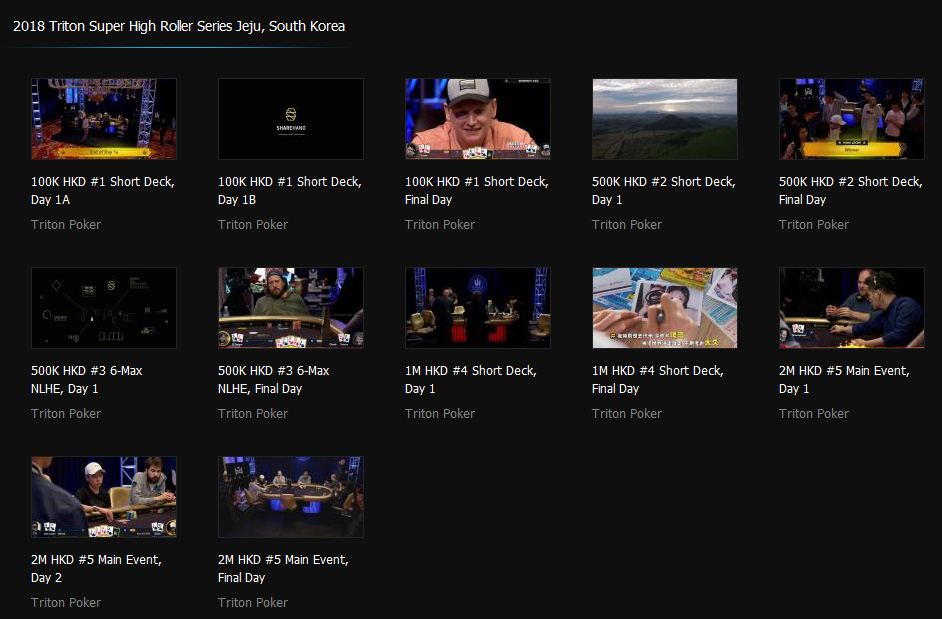
Task: Click Triton Poker channel under 100K HKD #1 Day 1B
Action: (x=253, y=225)
